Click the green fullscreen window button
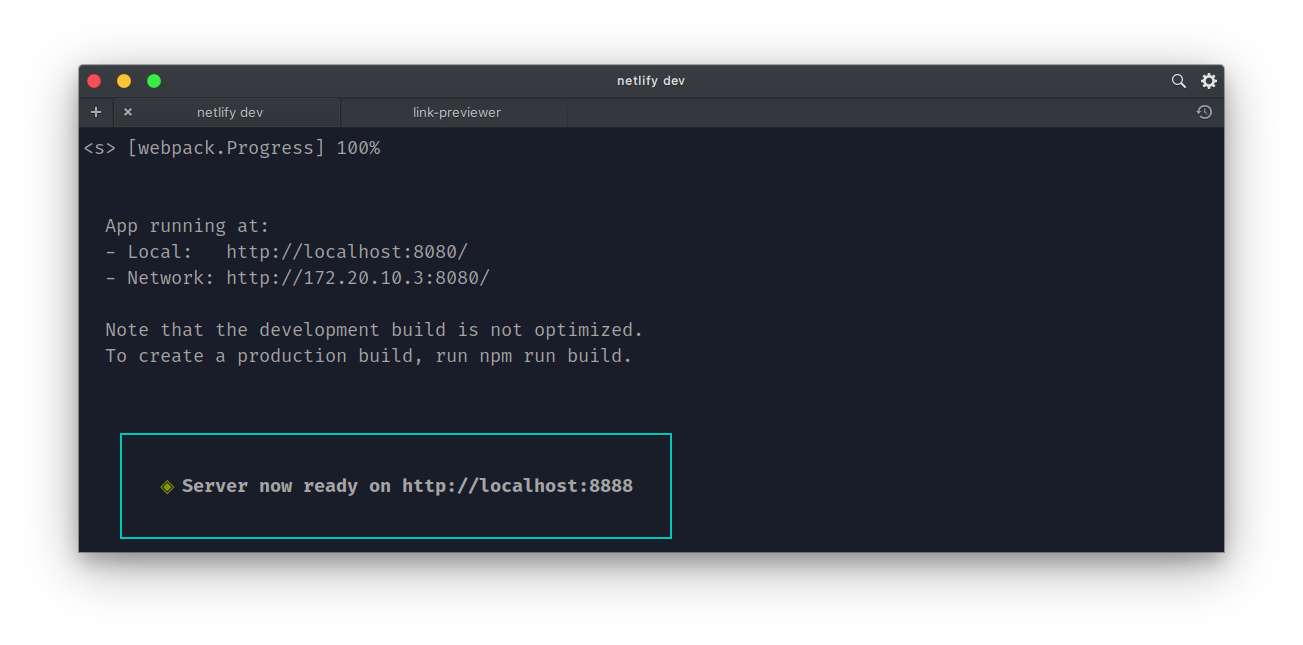Screen dimensions: 1303x645 (154, 81)
